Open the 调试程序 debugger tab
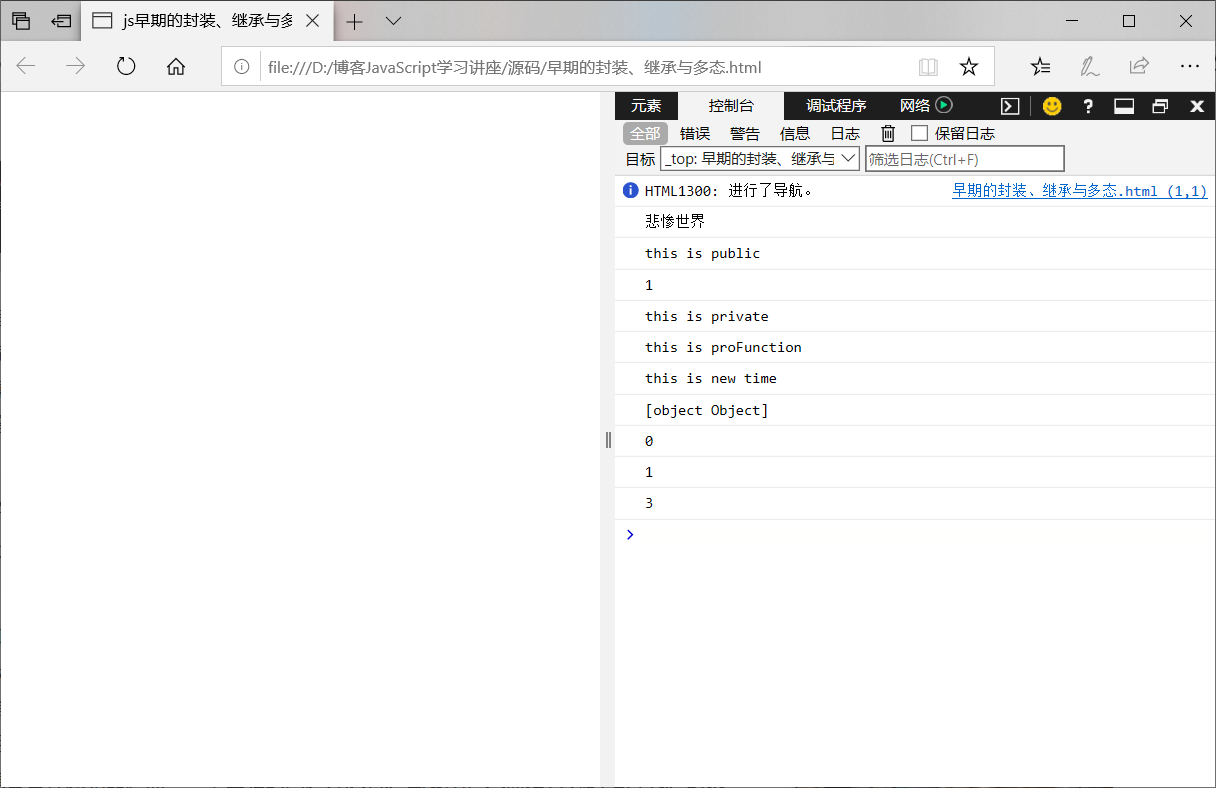Screen dimensions: 1216x788 click(x=837, y=106)
